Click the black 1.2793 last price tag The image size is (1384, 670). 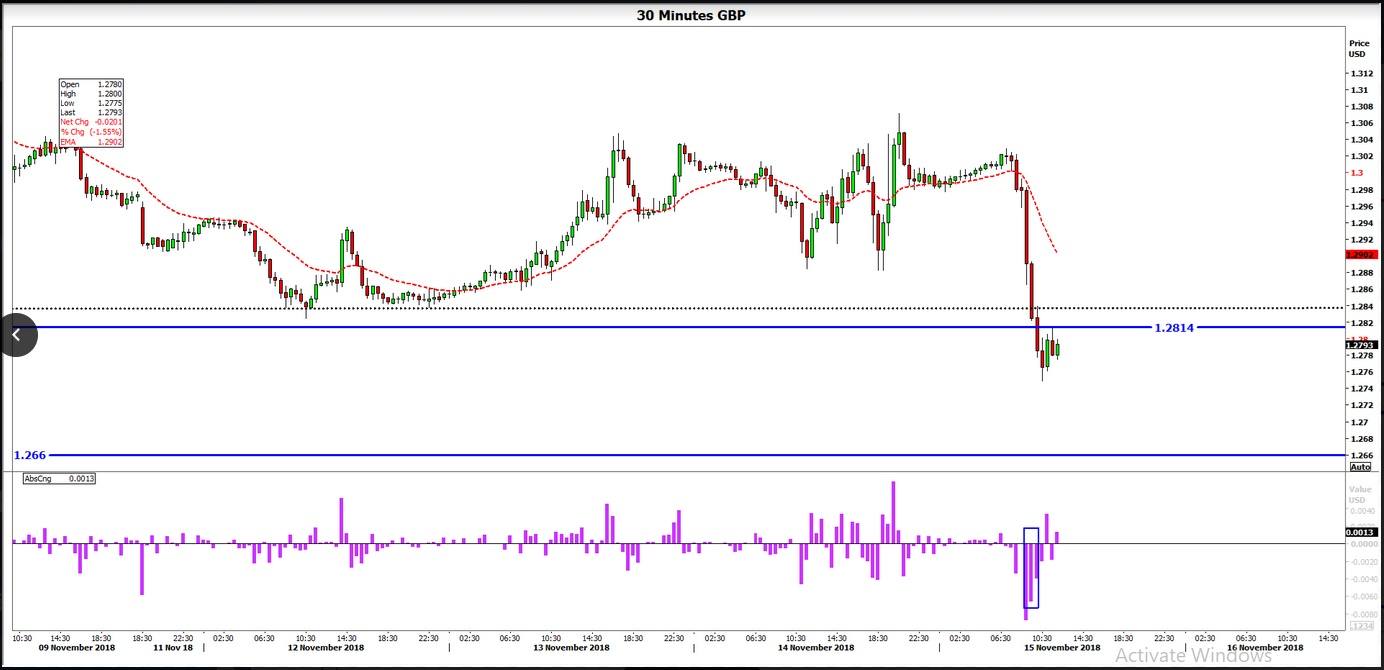pos(1362,346)
